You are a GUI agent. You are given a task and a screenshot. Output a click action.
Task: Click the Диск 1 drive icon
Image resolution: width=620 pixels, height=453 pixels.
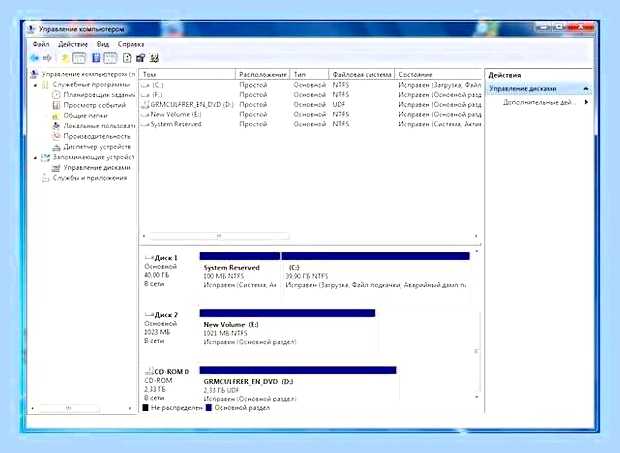[x=149, y=258]
